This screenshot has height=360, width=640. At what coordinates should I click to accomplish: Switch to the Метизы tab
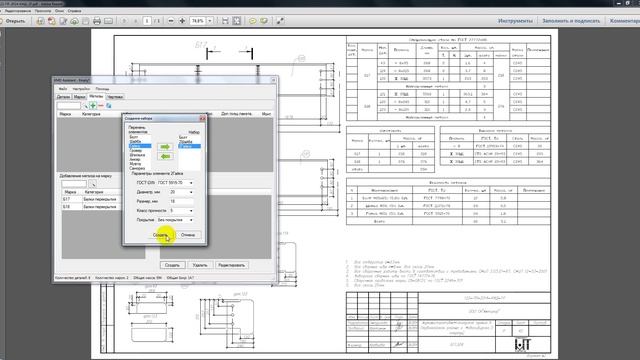(96, 96)
